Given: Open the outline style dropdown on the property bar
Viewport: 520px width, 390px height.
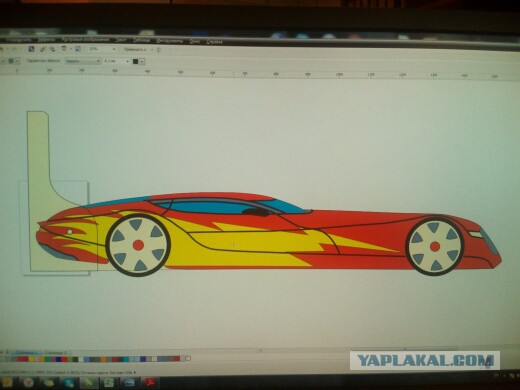Looking at the screenshot, I should (x=83, y=61).
